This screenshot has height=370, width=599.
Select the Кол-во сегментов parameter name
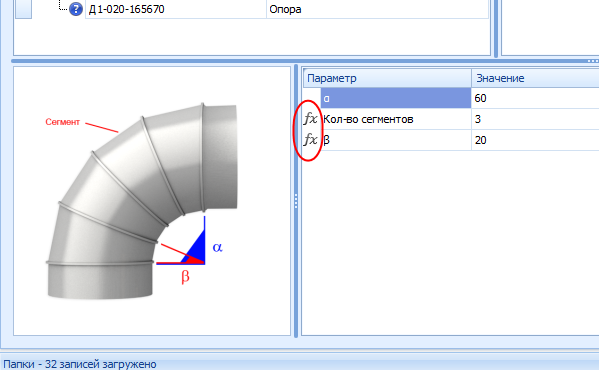(368, 119)
